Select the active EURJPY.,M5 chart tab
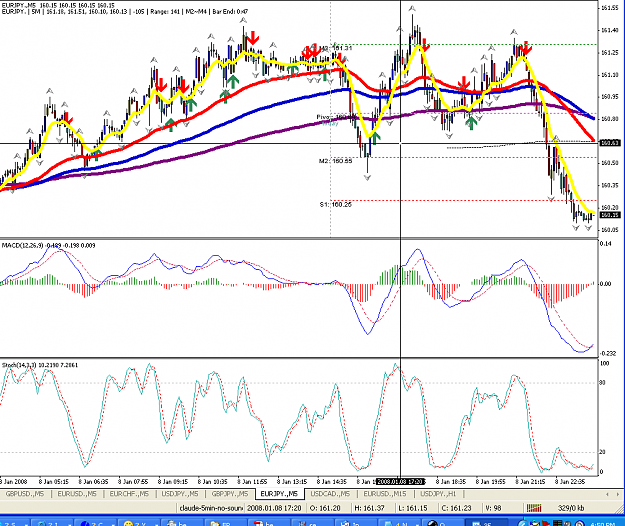Image resolution: width=625 pixels, height=526 pixels. [279, 494]
